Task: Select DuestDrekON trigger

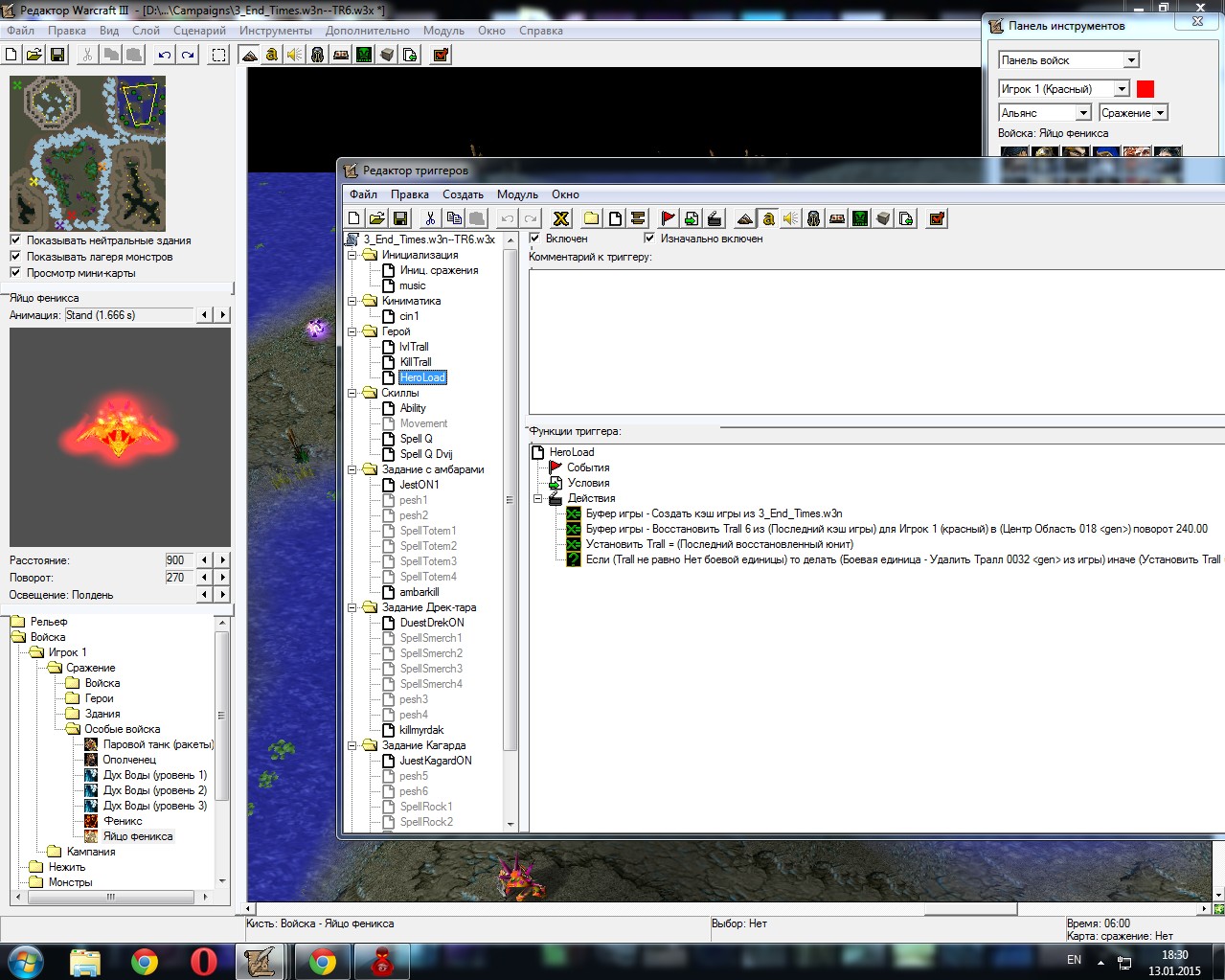Action: click(x=432, y=623)
